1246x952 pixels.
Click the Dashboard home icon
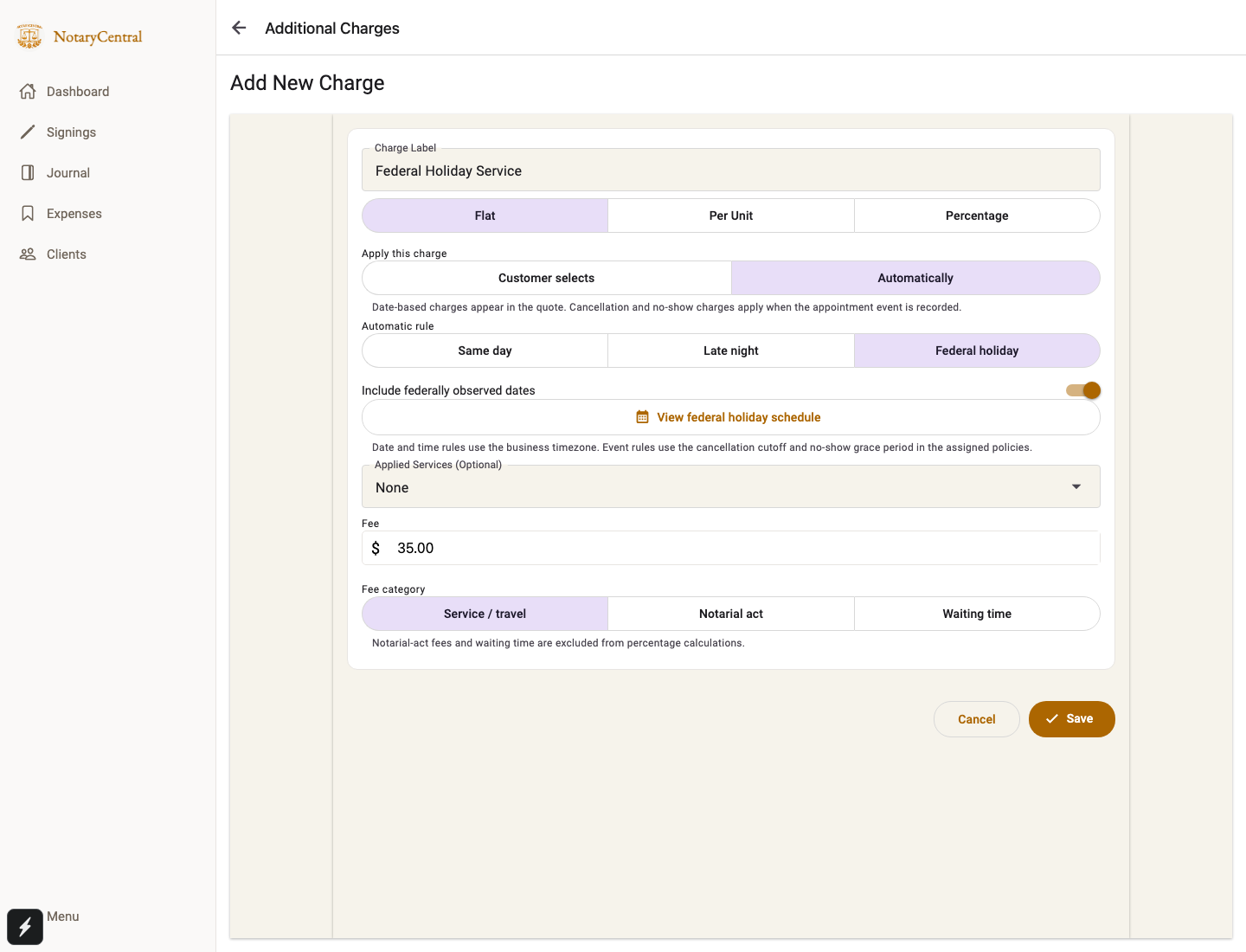[28, 91]
